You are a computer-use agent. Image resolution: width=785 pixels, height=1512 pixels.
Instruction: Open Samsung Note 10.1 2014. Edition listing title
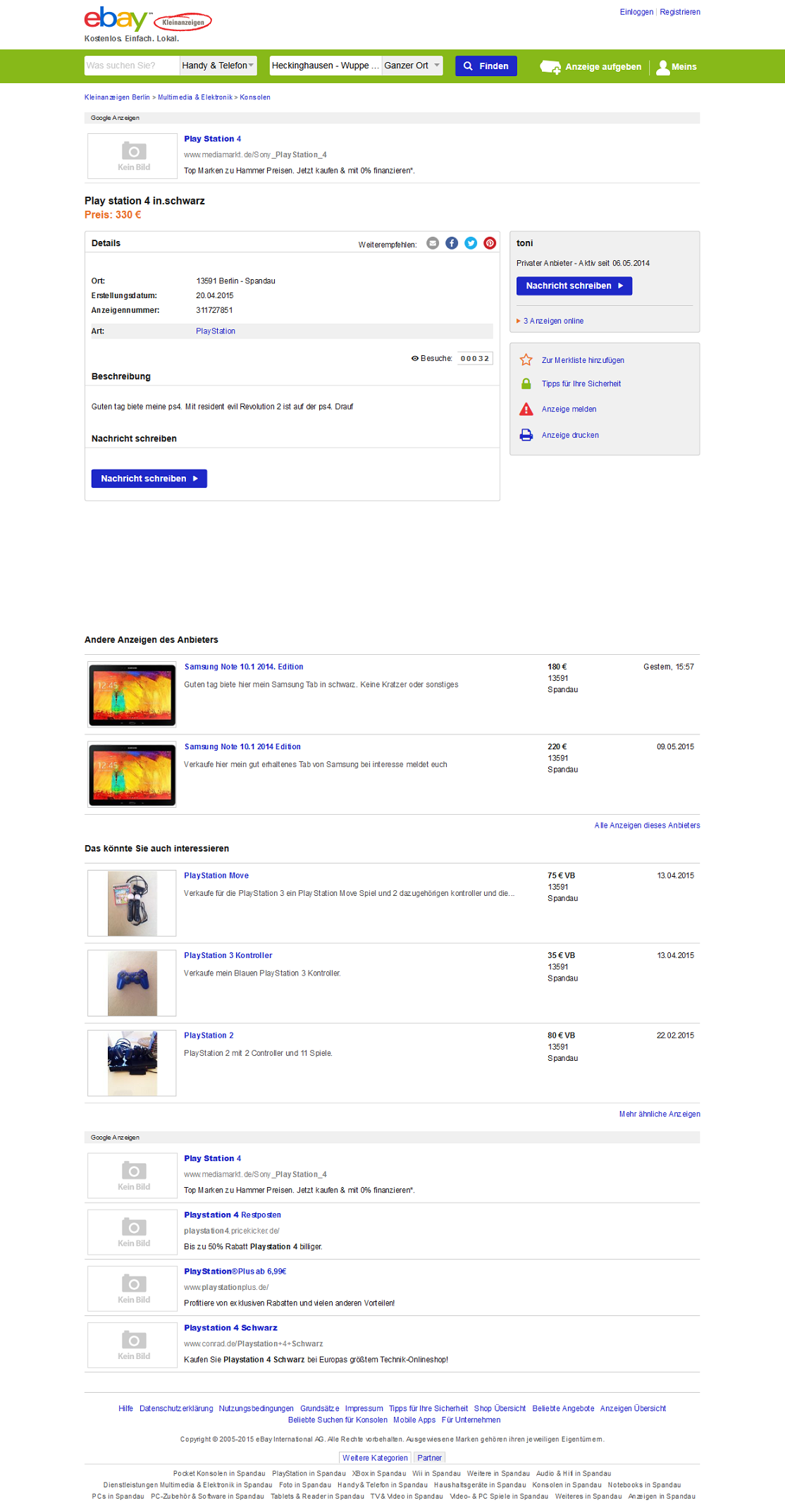(x=244, y=667)
